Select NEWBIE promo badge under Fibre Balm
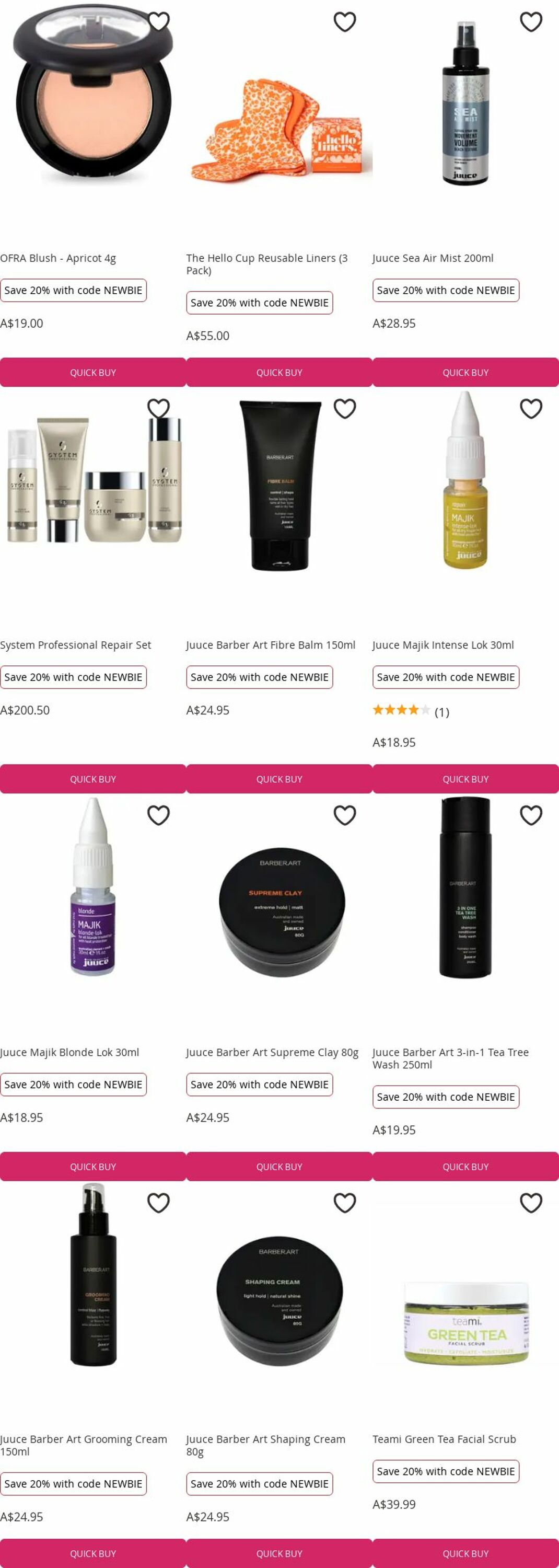Image resolution: width=559 pixels, height=1568 pixels. tap(260, 677)
